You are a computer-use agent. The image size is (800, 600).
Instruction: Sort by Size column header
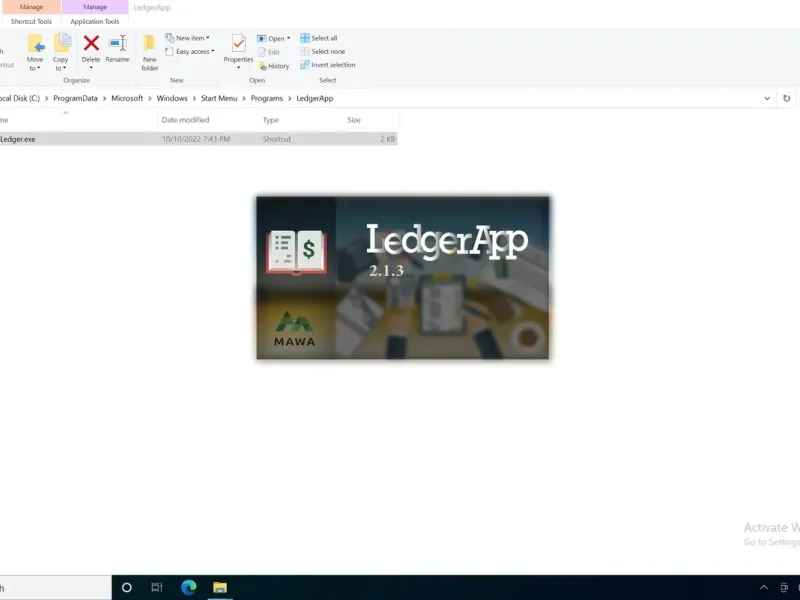coord(354,120)
